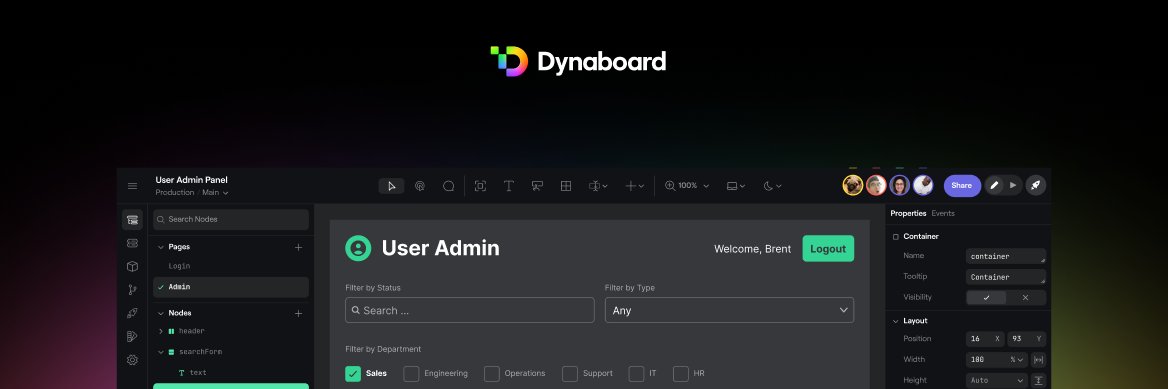The image size is (1168, 389).
Task: Open the hamburger menu
Action: tap(132, 186)
